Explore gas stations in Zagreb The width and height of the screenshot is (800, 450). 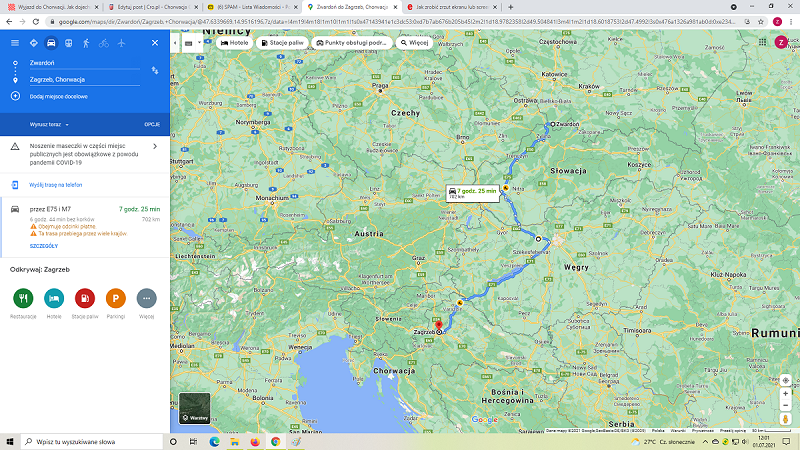pos(86,297)
